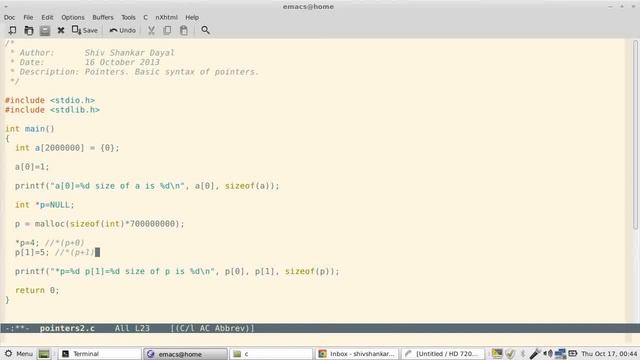Open the 'c' folder window from the taskbar

271,353
